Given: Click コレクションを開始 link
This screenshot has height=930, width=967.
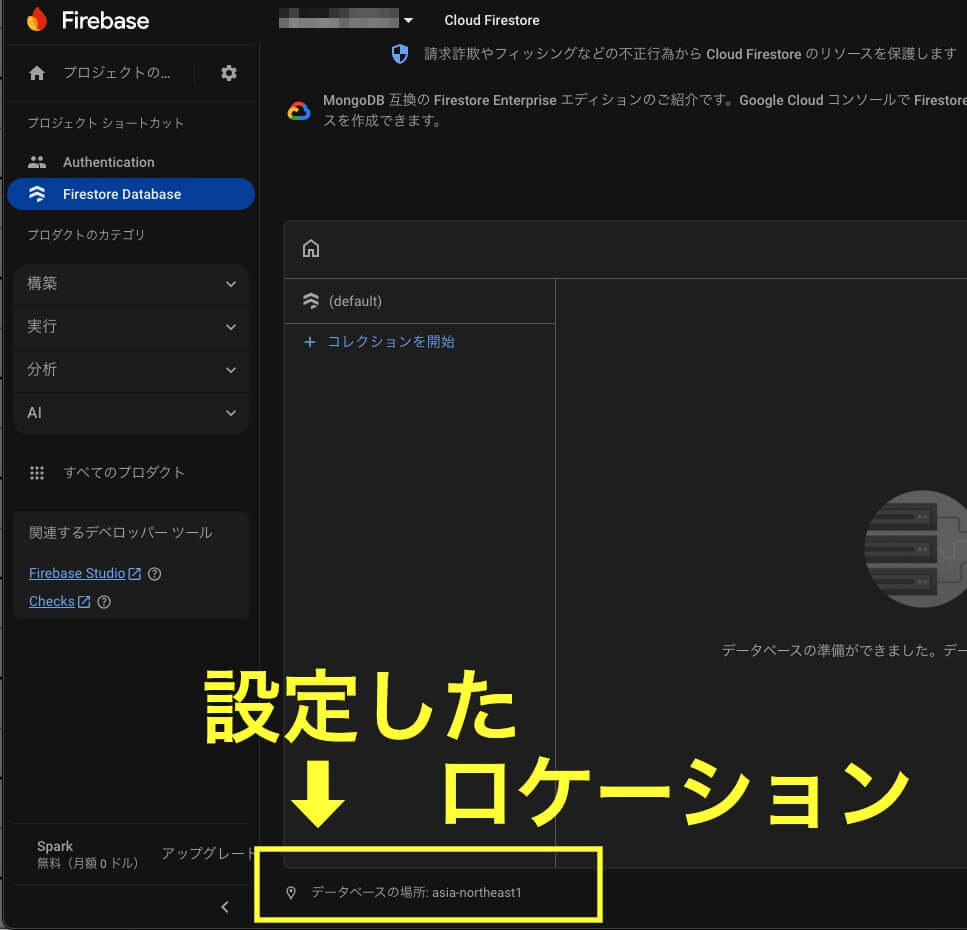Looking at the screenshot, I should (x=391, y=342).
